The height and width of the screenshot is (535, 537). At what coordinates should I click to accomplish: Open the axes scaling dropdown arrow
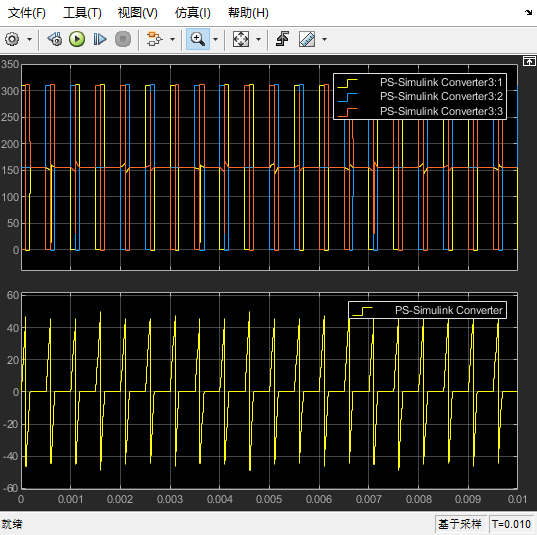click(x=259, y=39)
